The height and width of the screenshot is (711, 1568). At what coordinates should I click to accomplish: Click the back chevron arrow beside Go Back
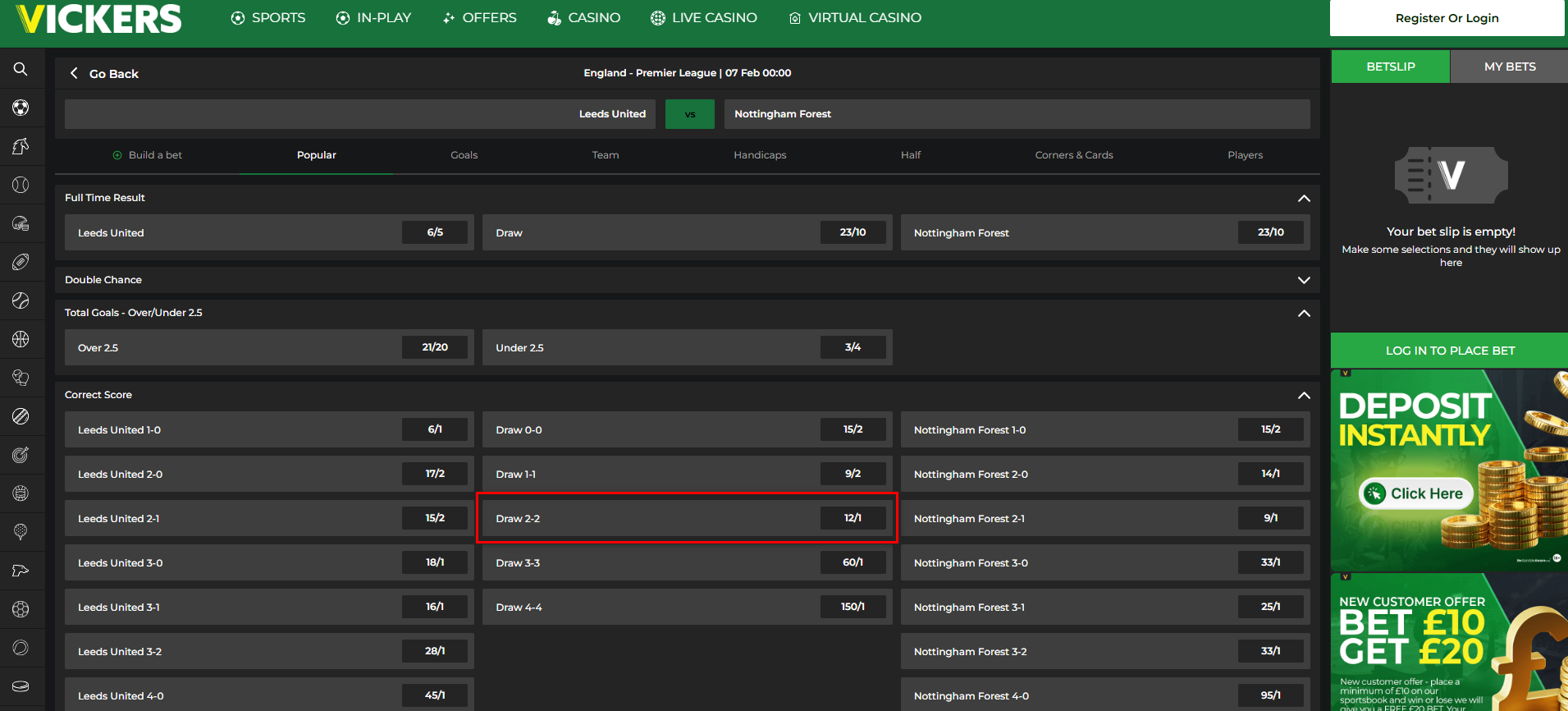point(74,73)
